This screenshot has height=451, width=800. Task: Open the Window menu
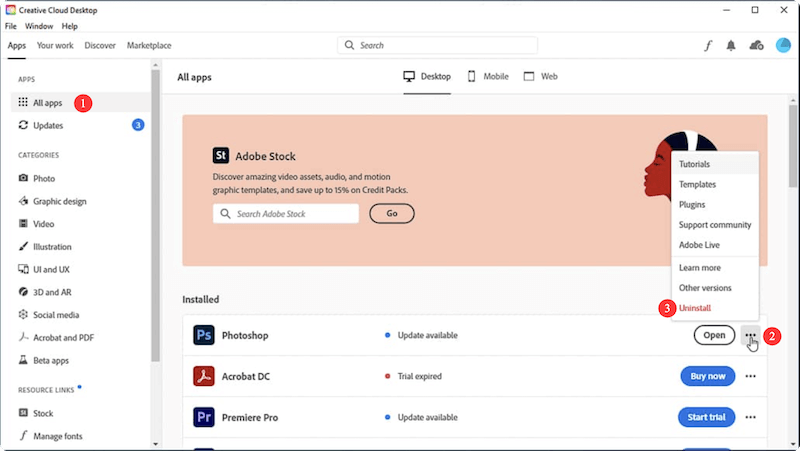pos(39,25)
